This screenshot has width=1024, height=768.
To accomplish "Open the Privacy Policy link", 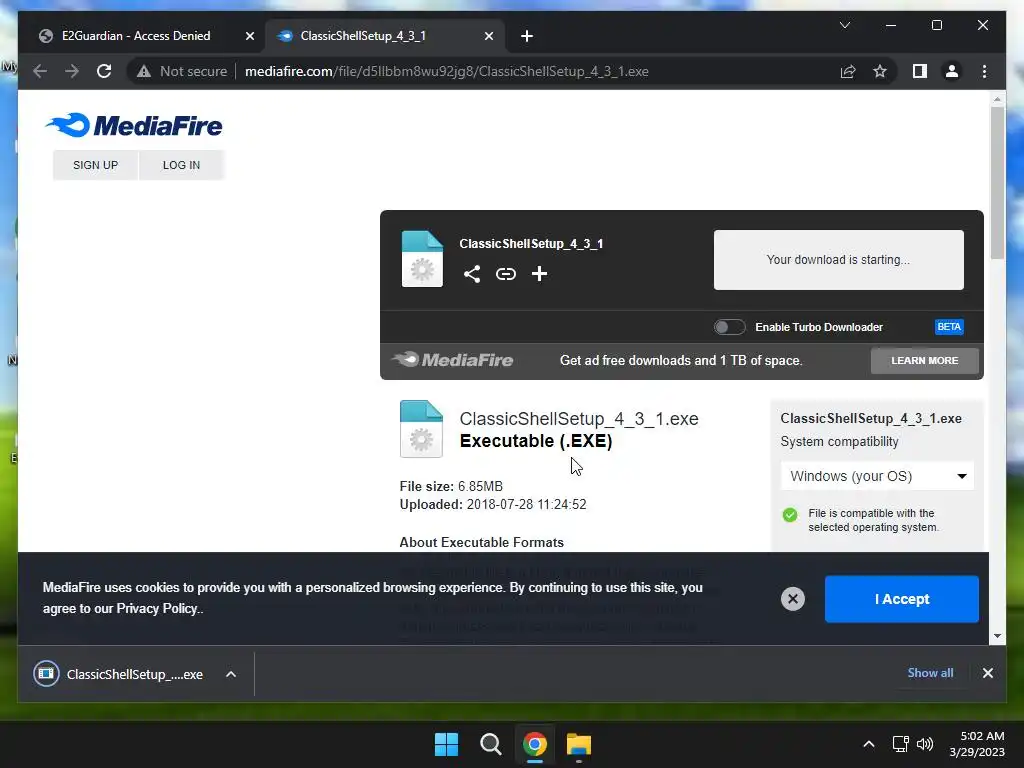I will coord(157,609).
